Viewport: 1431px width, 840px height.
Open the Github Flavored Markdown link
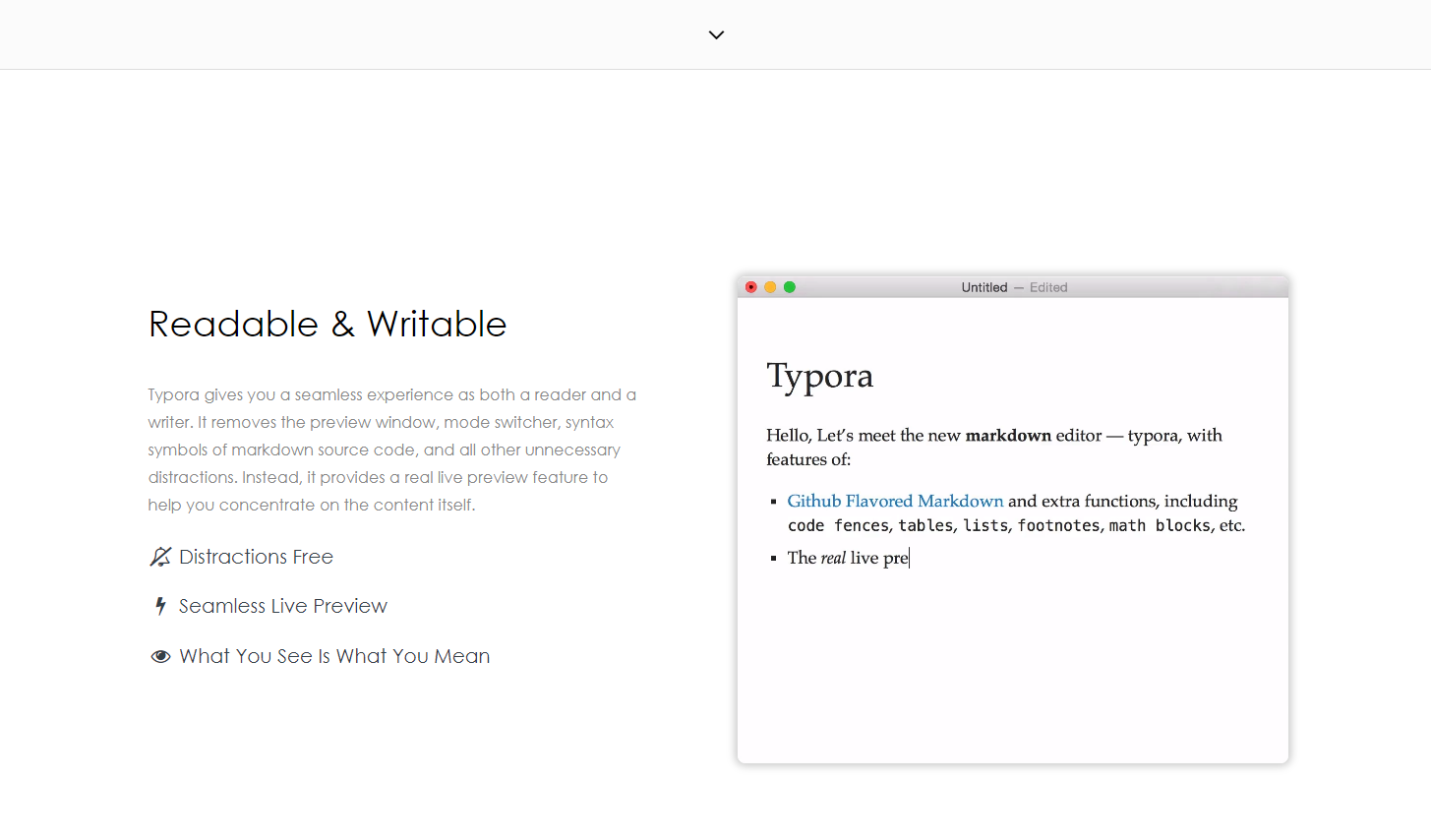tap(895, 501)
